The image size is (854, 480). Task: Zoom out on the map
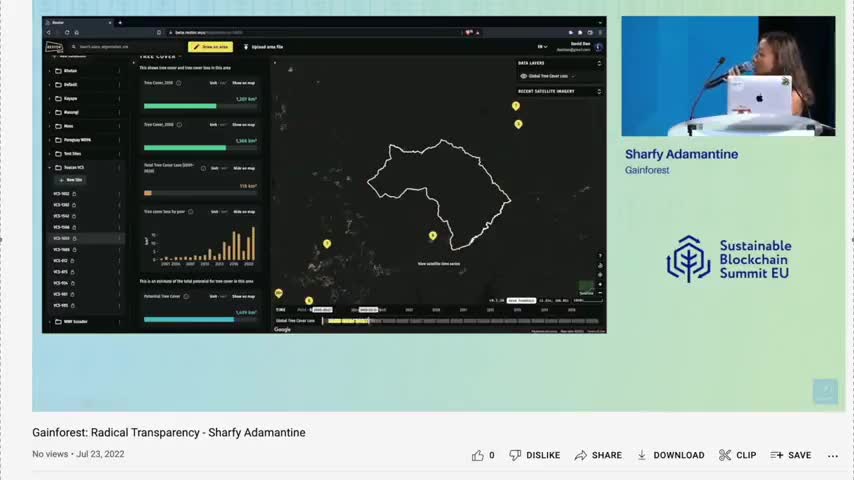click(600, 293)
